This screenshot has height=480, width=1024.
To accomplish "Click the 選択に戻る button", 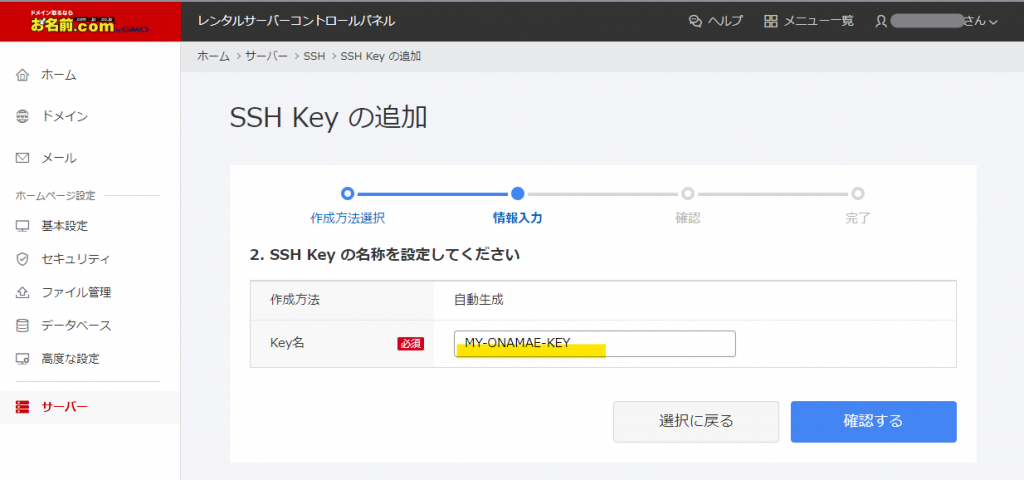I will [x=695, y=421].
